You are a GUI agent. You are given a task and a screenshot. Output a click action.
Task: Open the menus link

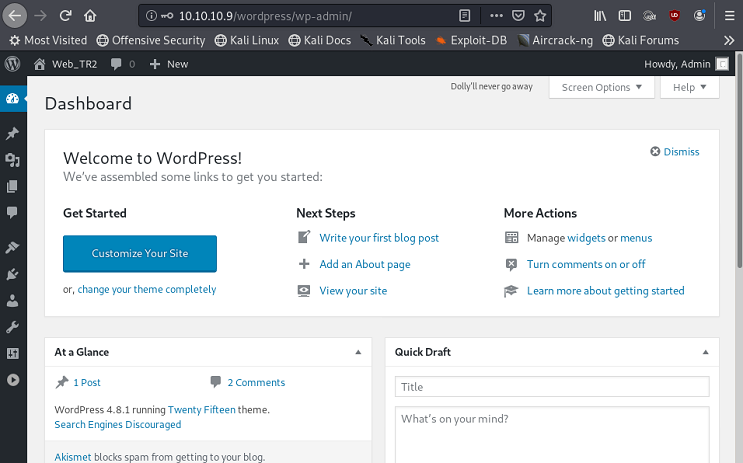pos(636,238)
